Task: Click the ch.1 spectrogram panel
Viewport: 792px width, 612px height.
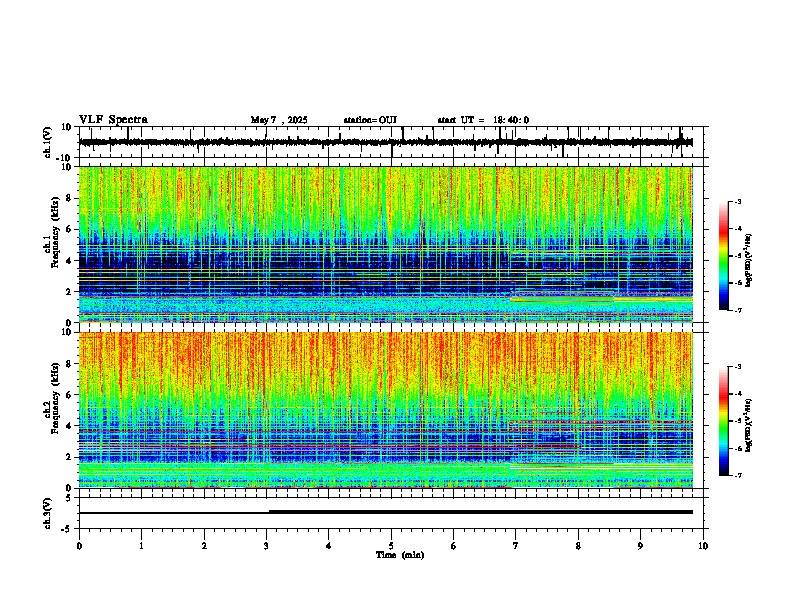Action: (386, 244)
